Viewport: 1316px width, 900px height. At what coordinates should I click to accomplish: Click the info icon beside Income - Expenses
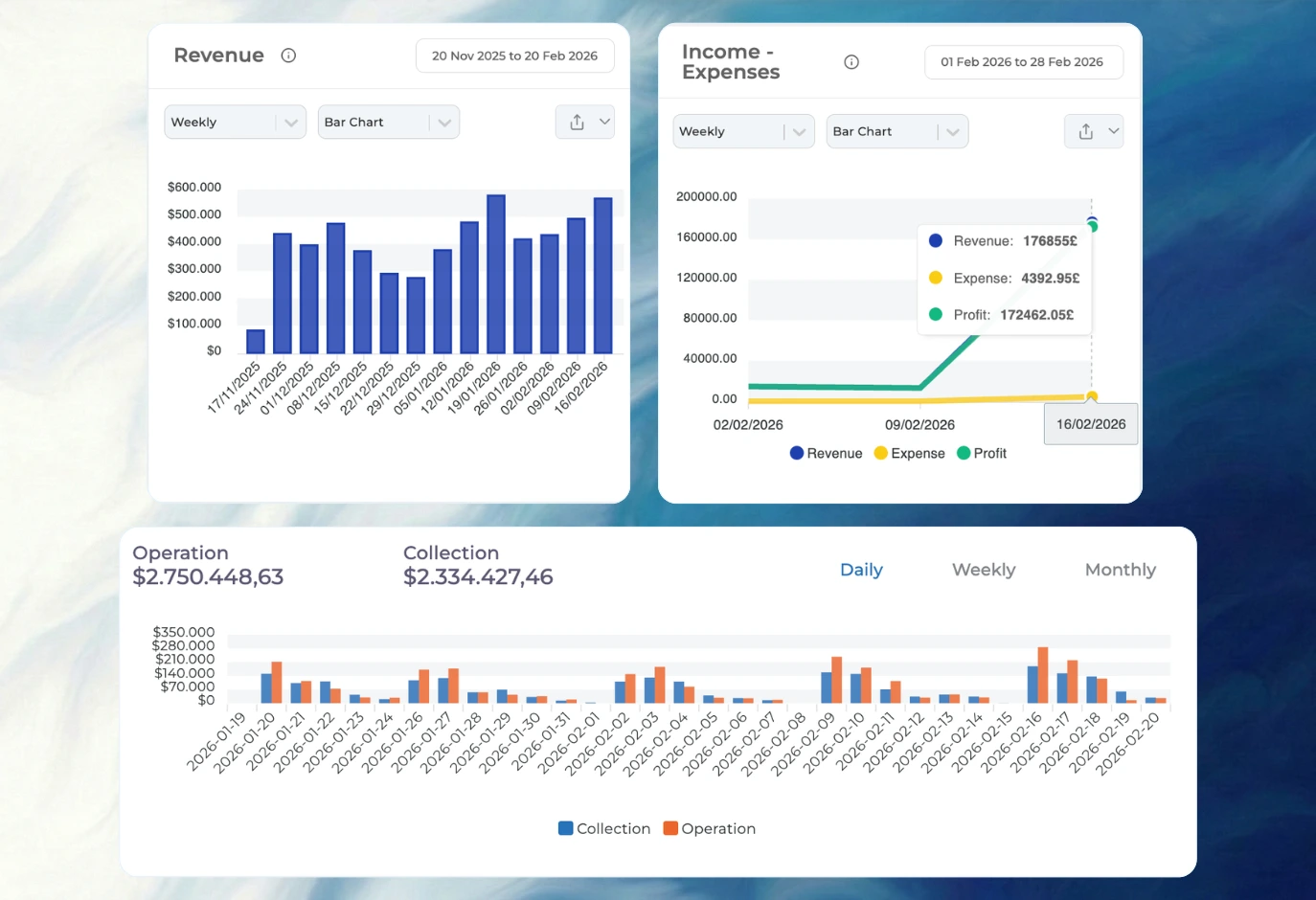point(851,61)
